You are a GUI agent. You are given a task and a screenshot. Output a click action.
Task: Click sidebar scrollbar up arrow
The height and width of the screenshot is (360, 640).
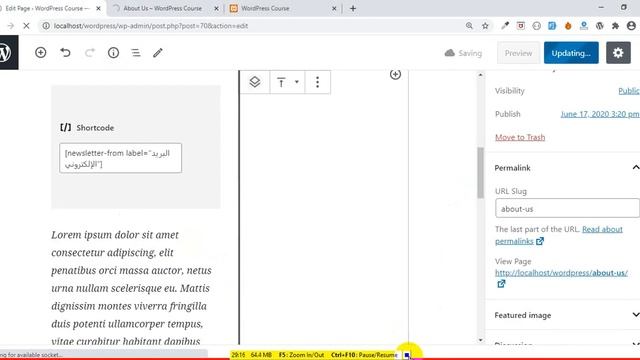tap(480, 75)
